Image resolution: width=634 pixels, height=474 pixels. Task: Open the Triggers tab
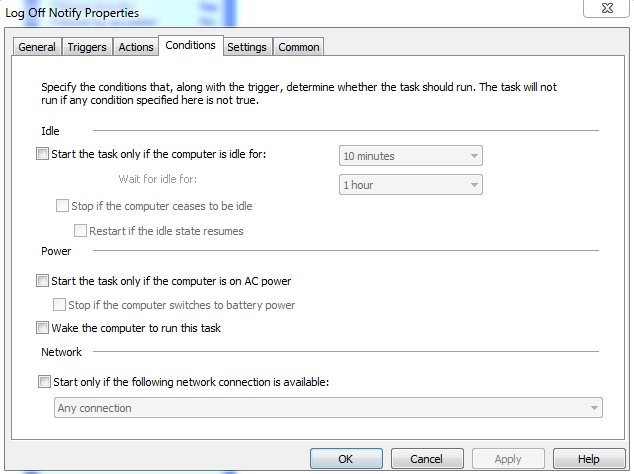[x=87, y=47]
